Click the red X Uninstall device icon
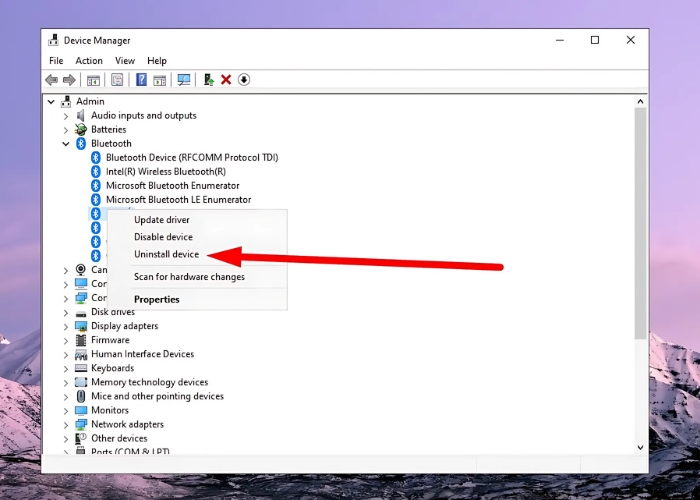Screen dimensions: 700x500 (x=226, y=80)
